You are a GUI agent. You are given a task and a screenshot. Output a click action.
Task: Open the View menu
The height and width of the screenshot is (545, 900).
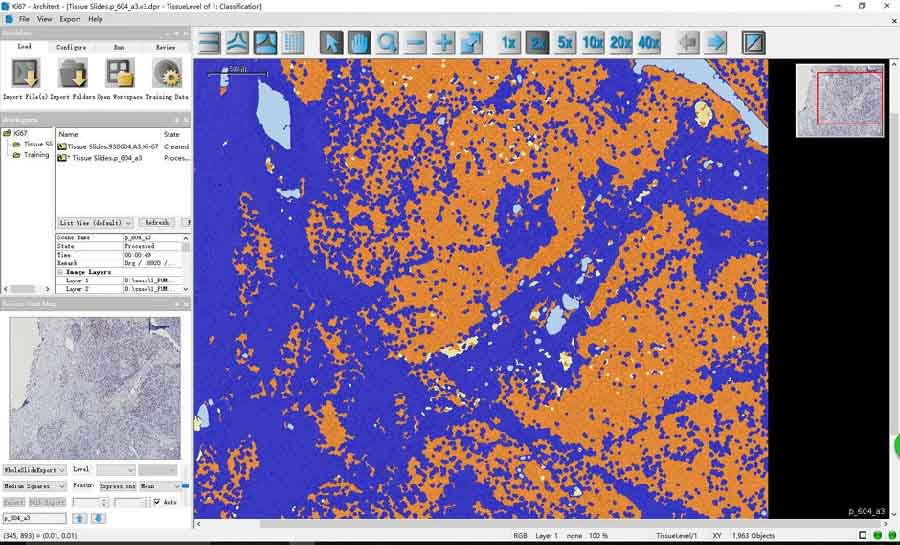(44, 19)
